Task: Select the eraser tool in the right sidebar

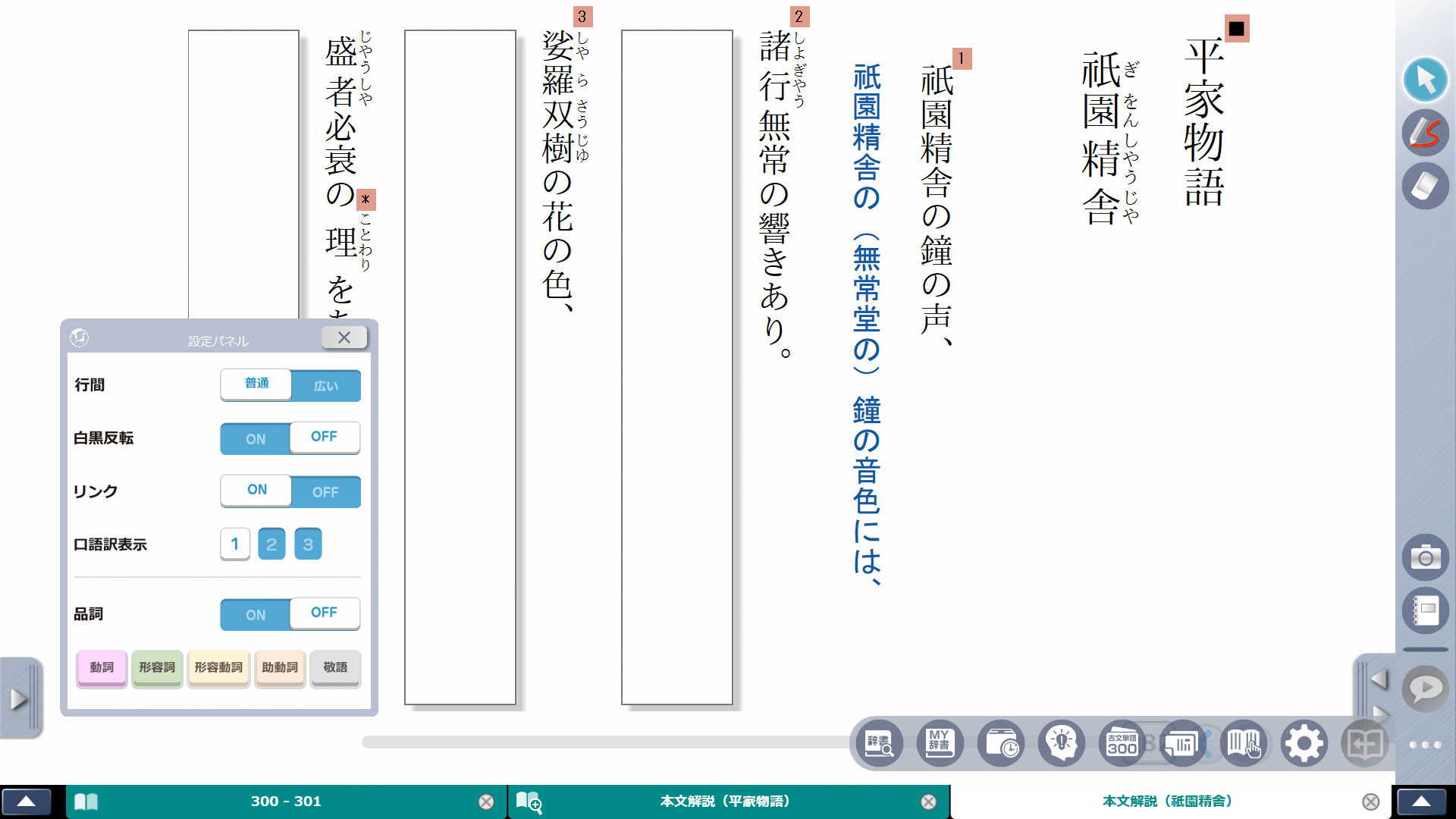Action: (x=1426, y=186)
